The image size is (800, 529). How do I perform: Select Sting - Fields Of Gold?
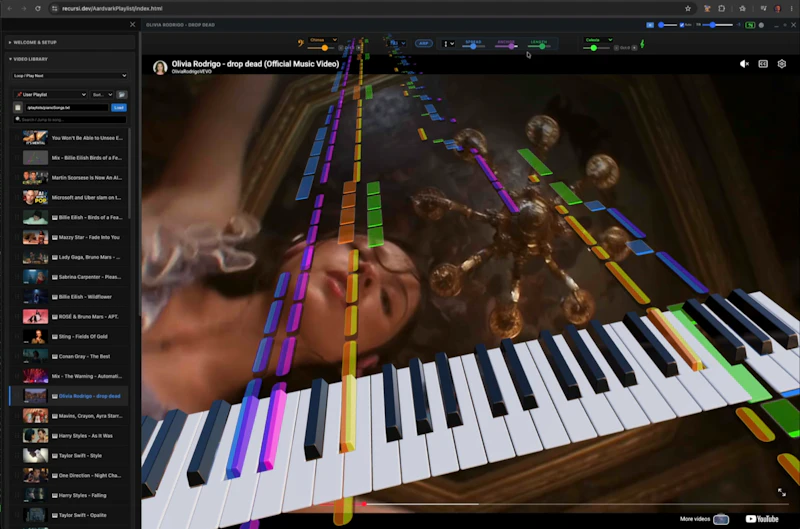68,336
